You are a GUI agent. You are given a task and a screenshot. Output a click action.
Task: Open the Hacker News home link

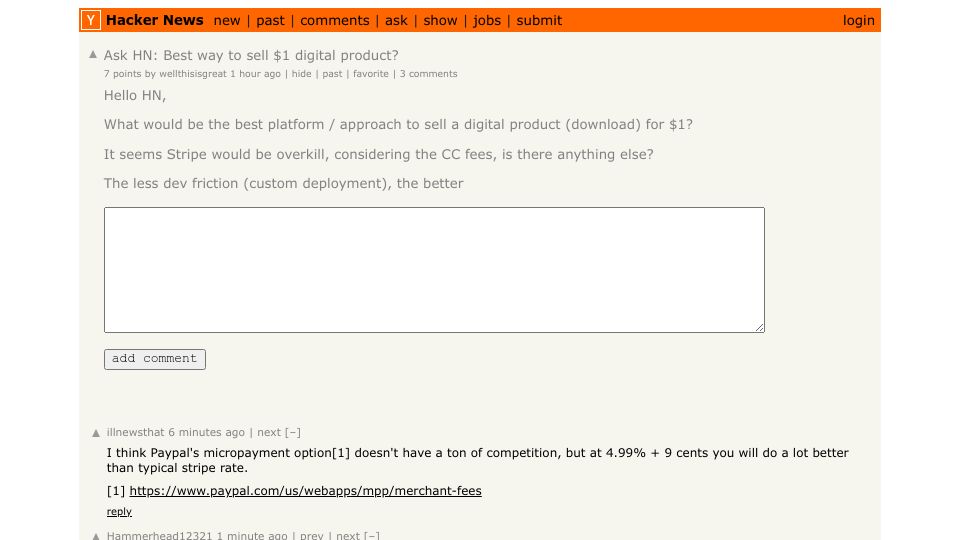coord(154,20)
